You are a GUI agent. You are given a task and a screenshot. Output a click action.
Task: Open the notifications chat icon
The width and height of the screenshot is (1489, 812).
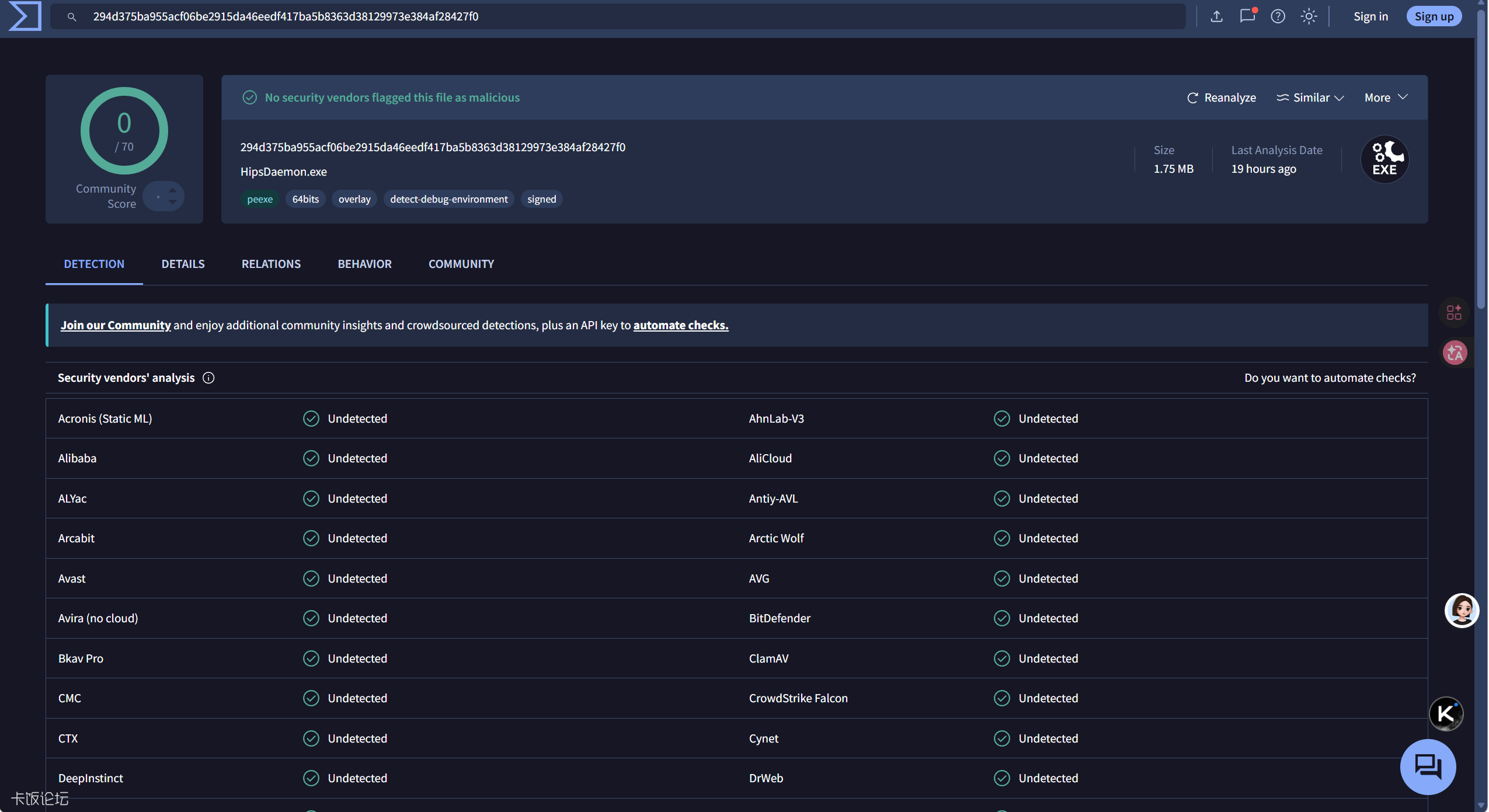point(1247,16)
